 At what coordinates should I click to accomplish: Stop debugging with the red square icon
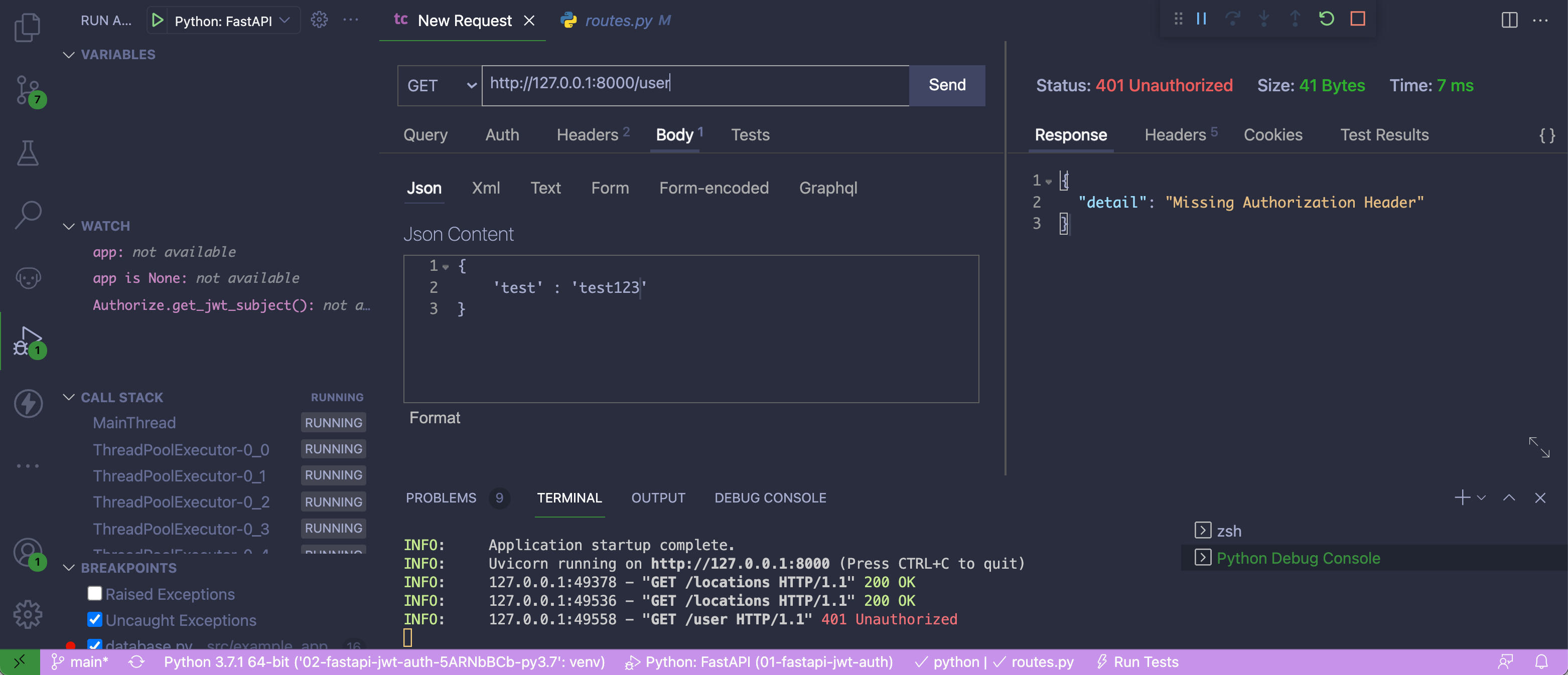click(1357, 19)
